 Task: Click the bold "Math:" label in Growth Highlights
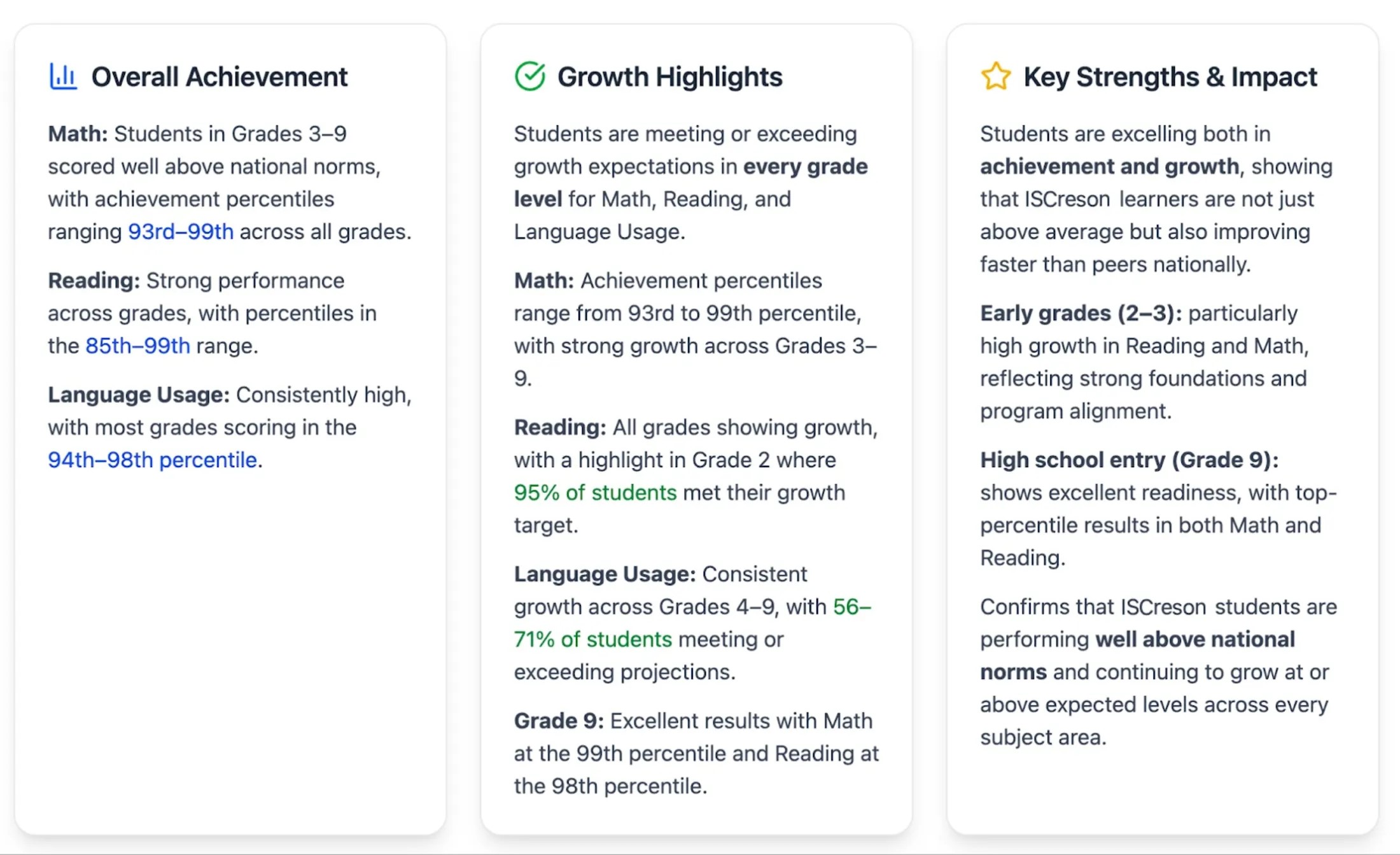tap(543, 281)
